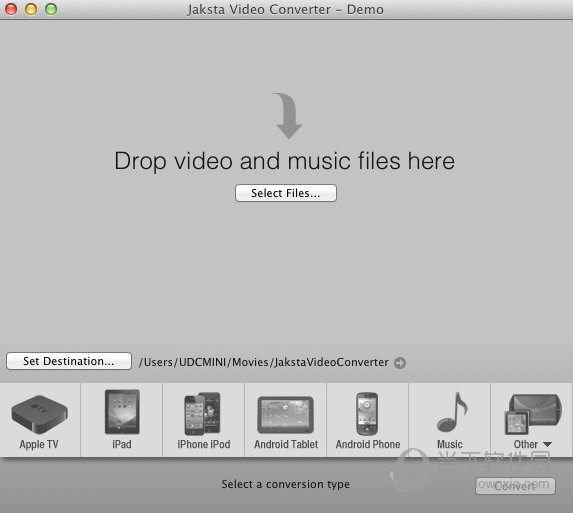Viewport: 573px width, 513px height.
Task: Reveal destination folder via arrow icon
Action: click(x=400, y=363)
